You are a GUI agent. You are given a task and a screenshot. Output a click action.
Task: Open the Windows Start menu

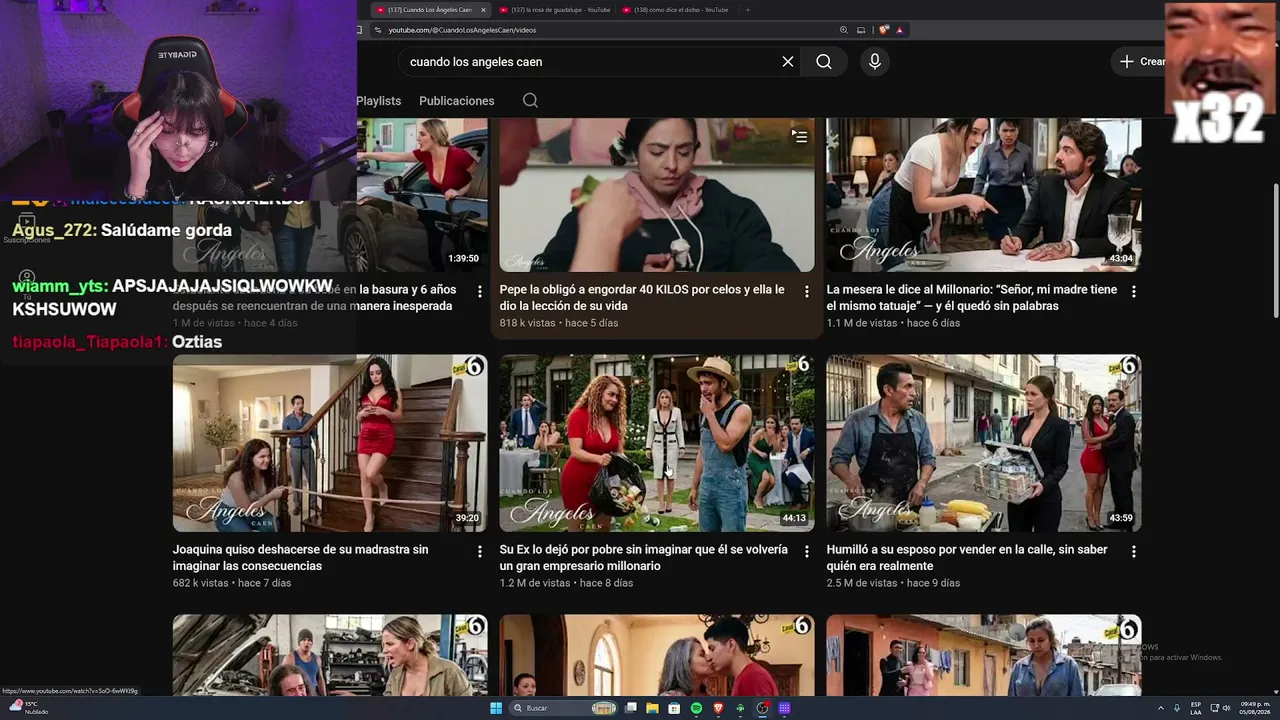[x=496, y=708]
